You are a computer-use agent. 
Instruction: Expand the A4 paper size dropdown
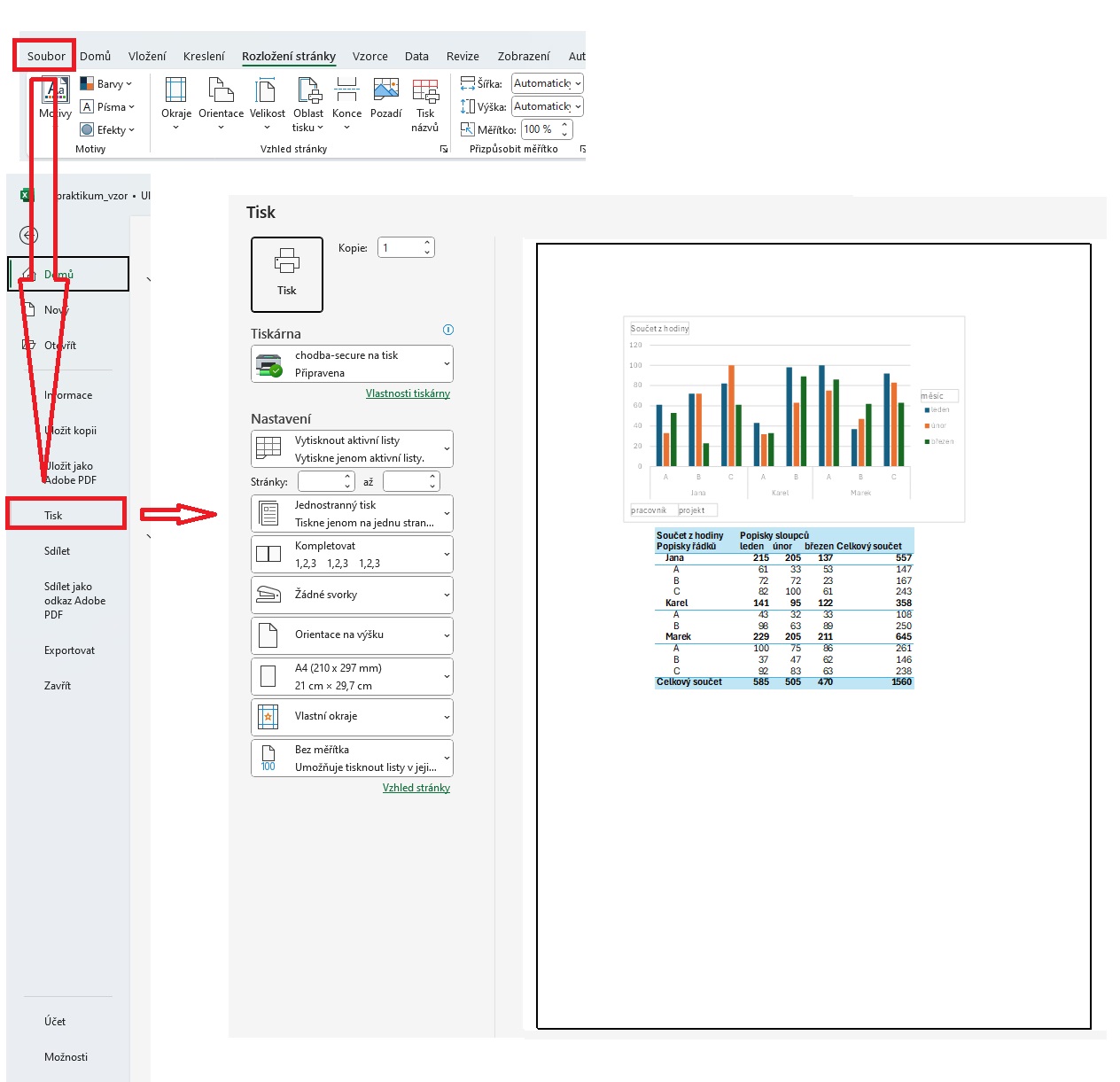pos(352,676)
